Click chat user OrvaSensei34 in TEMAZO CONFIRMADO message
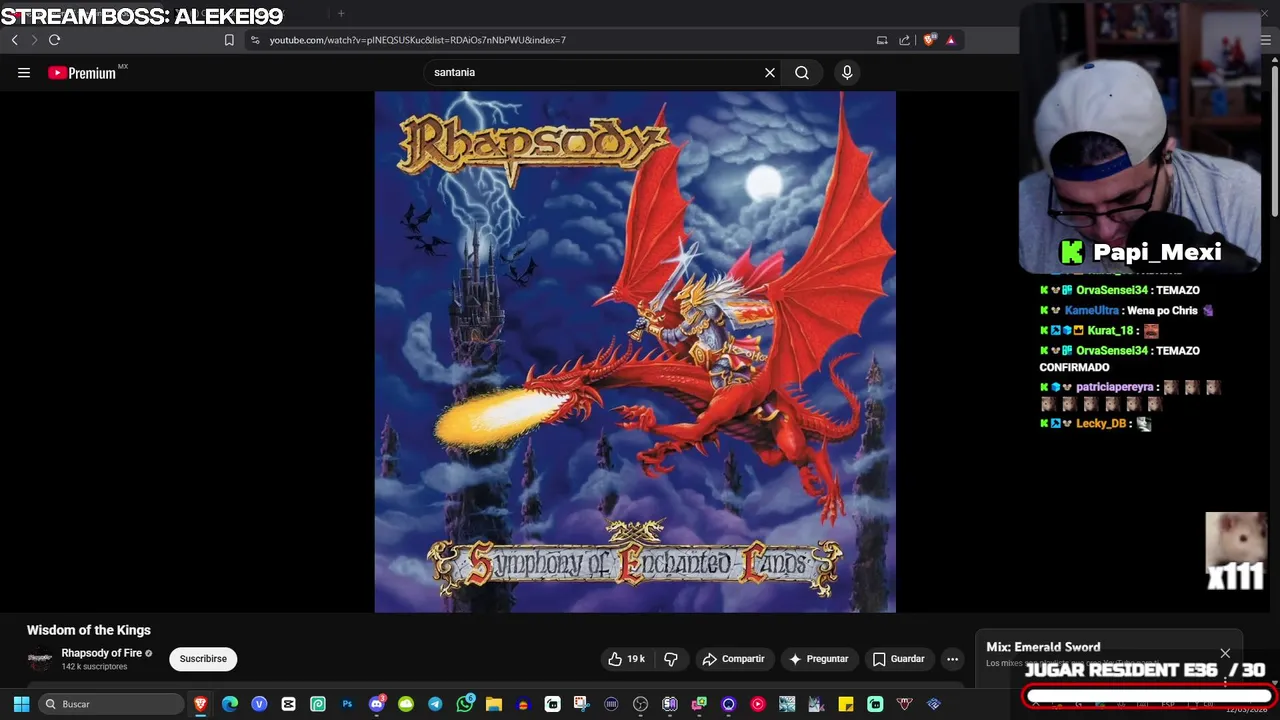The width and height of the screenshot is (1280, 720). point(1111,351)
